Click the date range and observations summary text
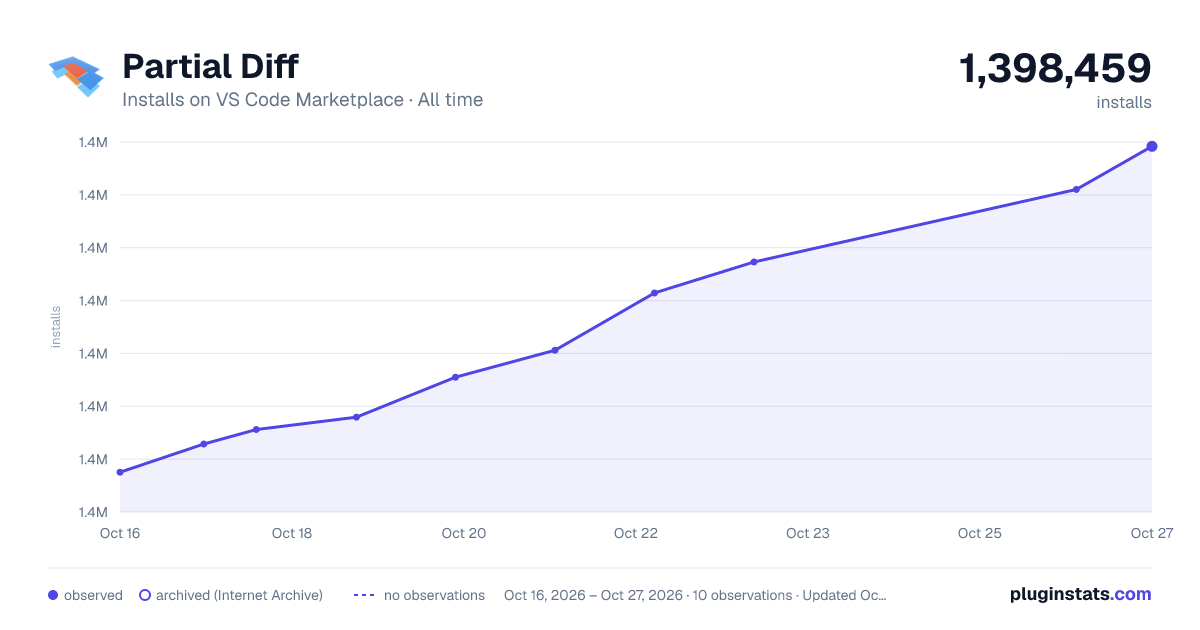 (x=695, y=595)
